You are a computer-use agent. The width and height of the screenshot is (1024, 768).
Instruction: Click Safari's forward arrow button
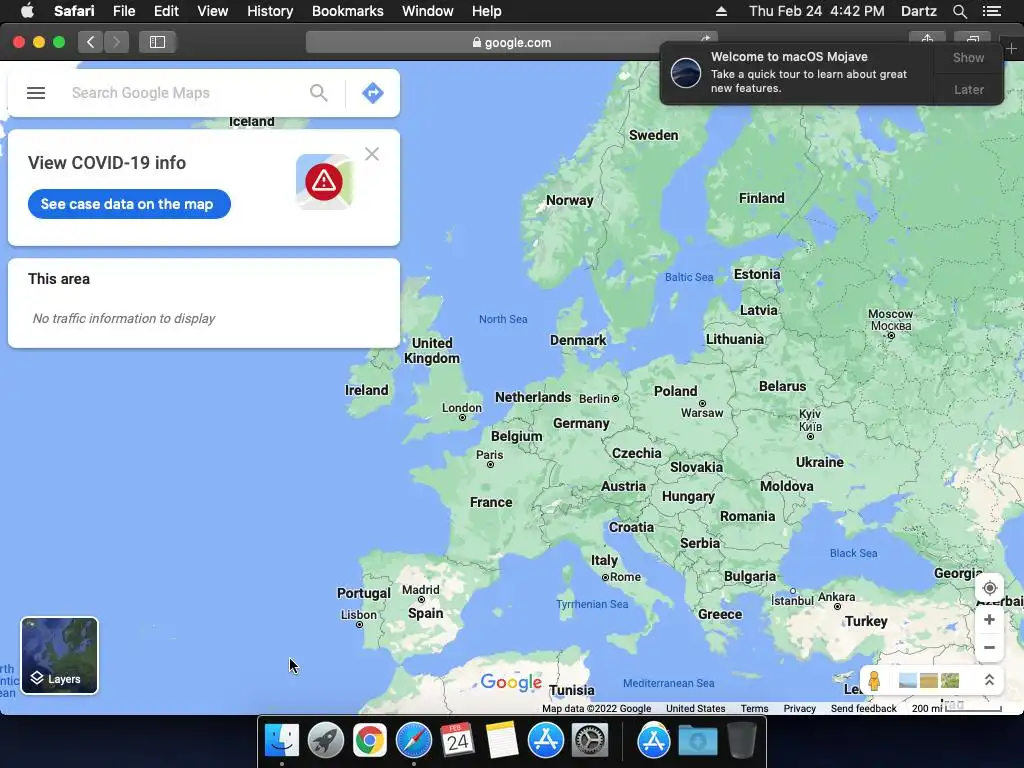pyautogui.click(x=116, y=42)
